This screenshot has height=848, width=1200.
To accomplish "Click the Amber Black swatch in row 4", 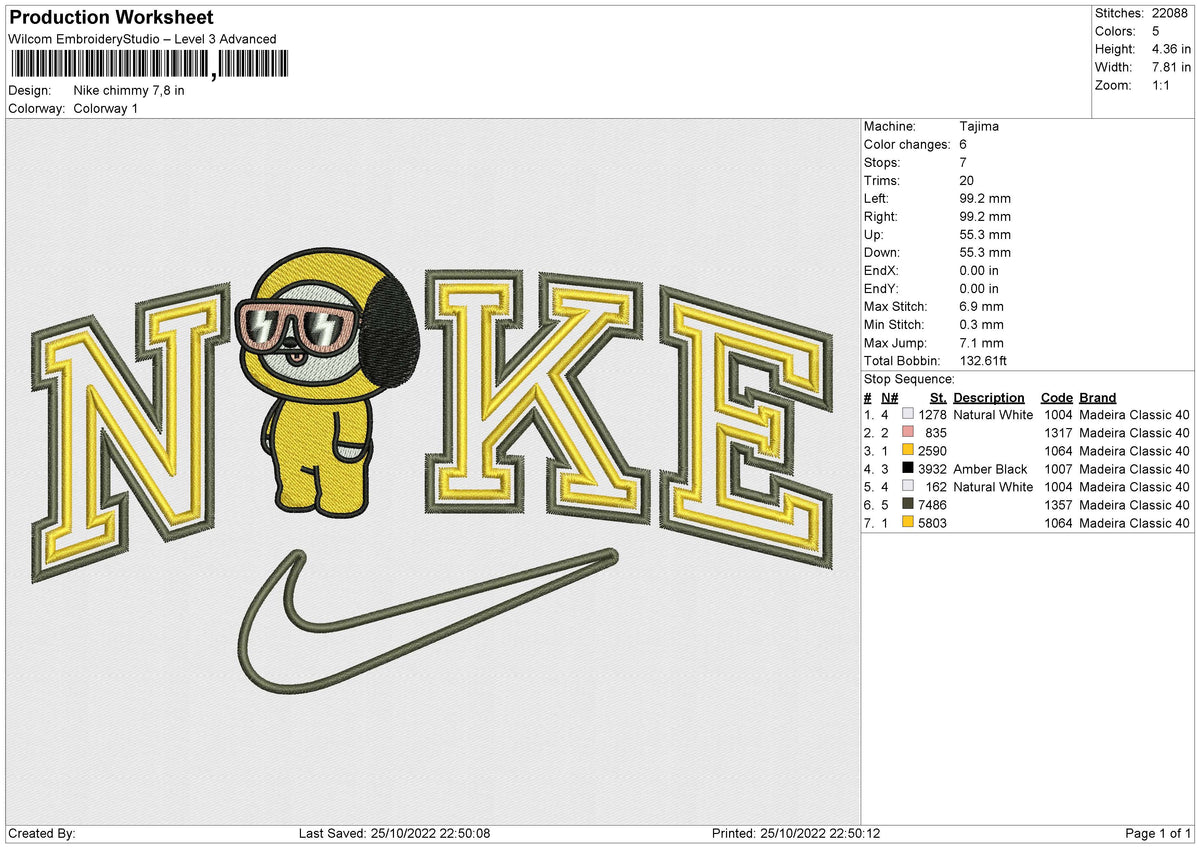I will coord(907,469).
